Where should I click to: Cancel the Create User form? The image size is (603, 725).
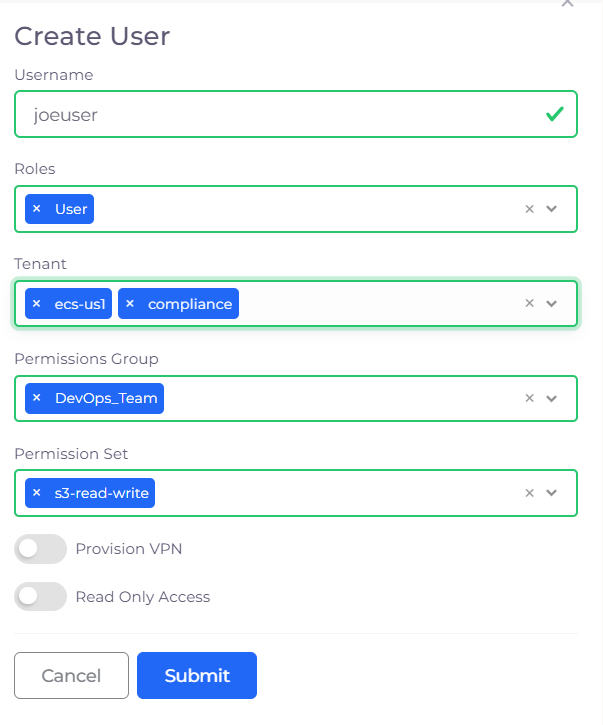point(71,676)
